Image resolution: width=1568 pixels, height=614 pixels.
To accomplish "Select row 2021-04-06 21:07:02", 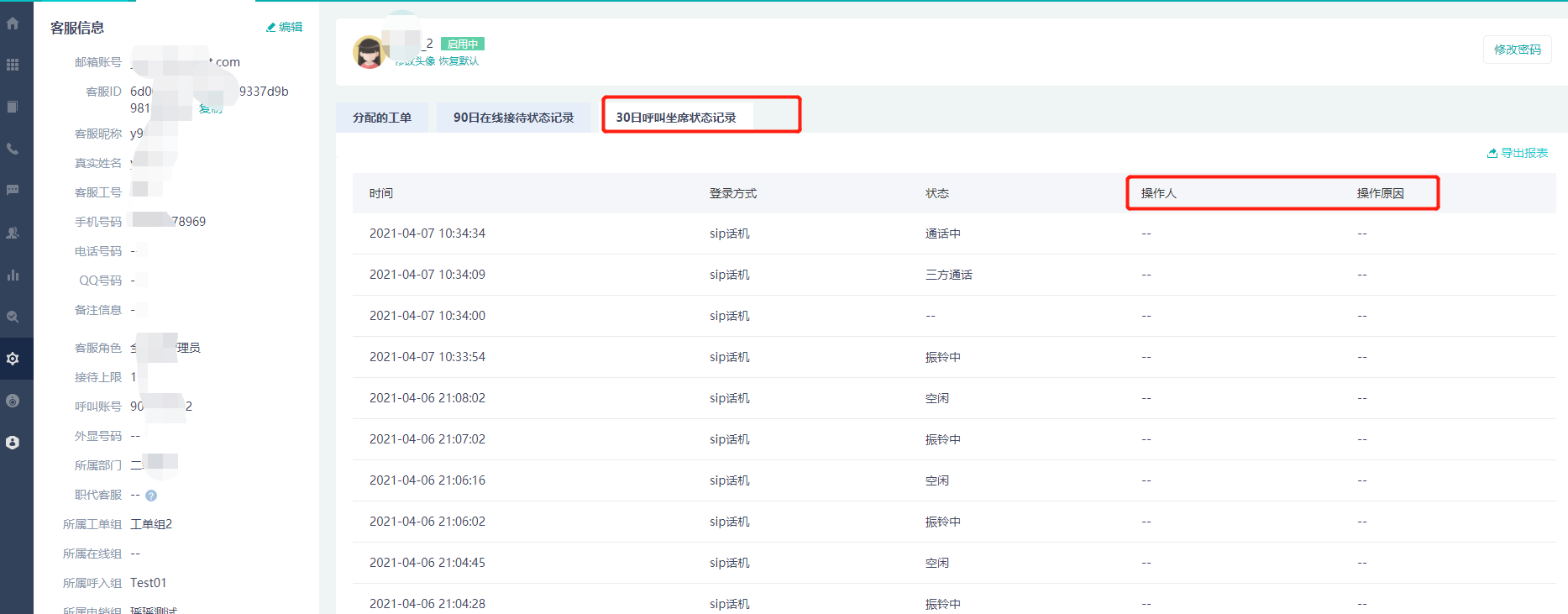I will (954, 439).
